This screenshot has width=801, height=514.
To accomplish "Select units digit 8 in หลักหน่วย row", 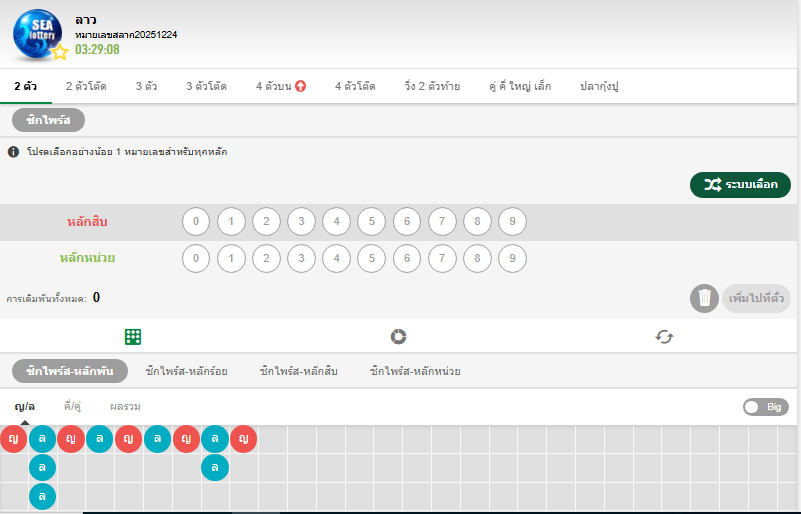I will 477,258.
